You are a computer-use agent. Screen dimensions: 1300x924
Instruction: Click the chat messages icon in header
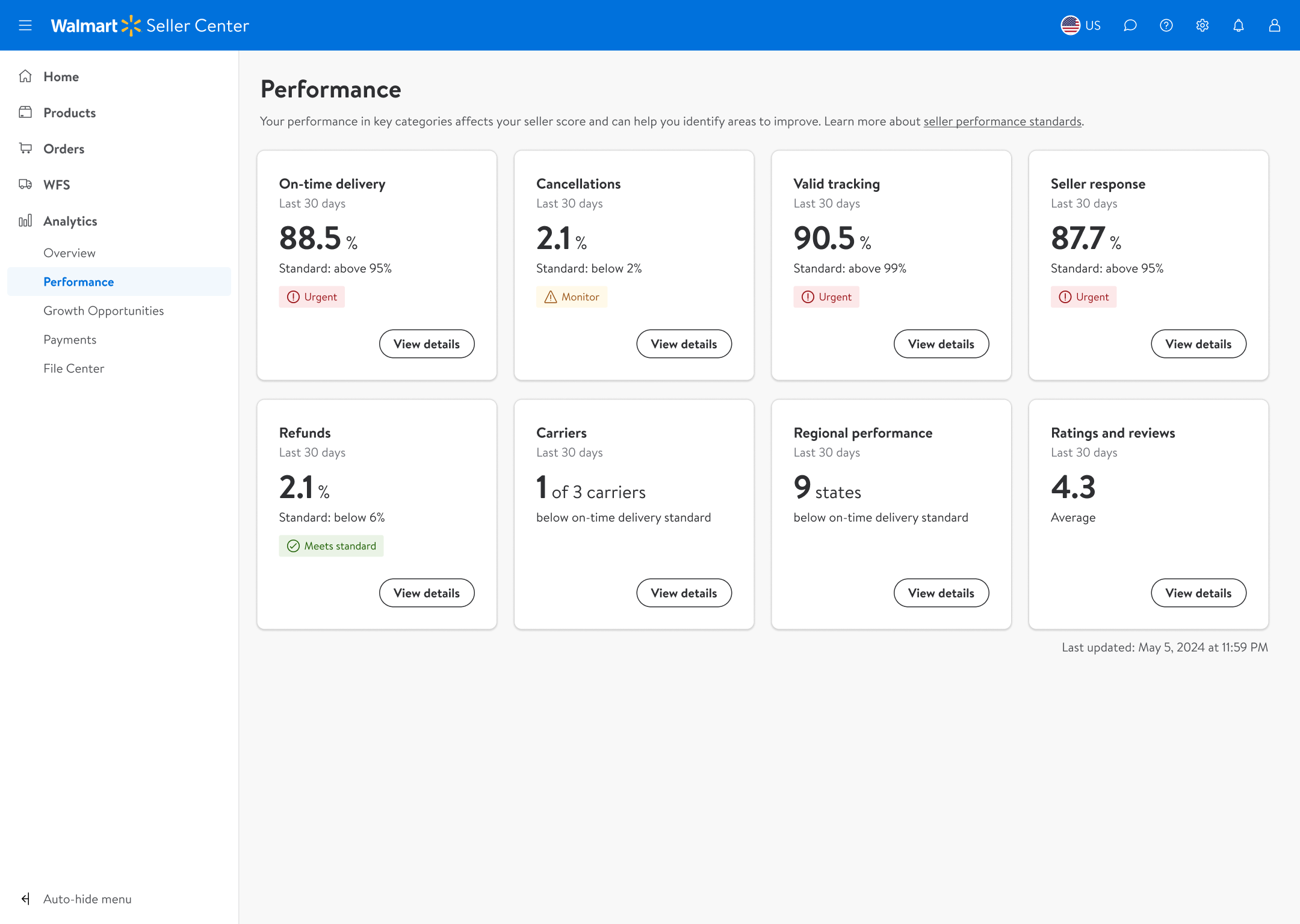coord(1130,25)
